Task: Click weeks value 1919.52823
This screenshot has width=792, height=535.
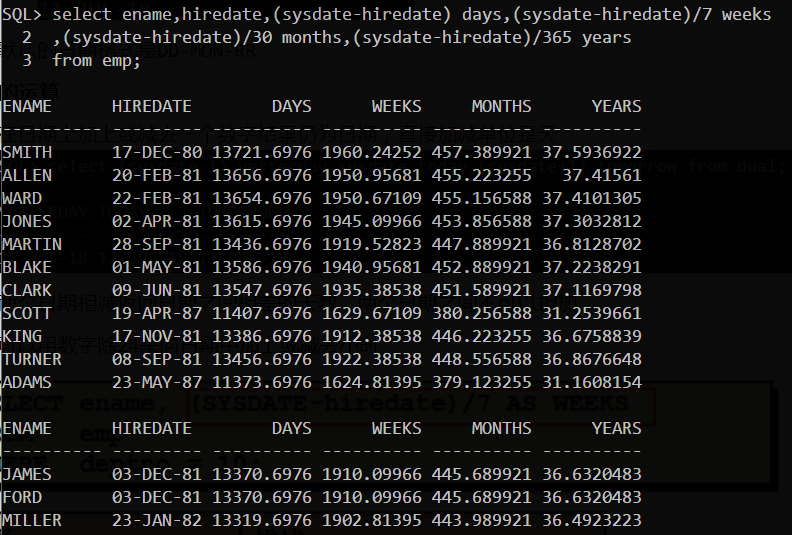Action: pos(372,244)
